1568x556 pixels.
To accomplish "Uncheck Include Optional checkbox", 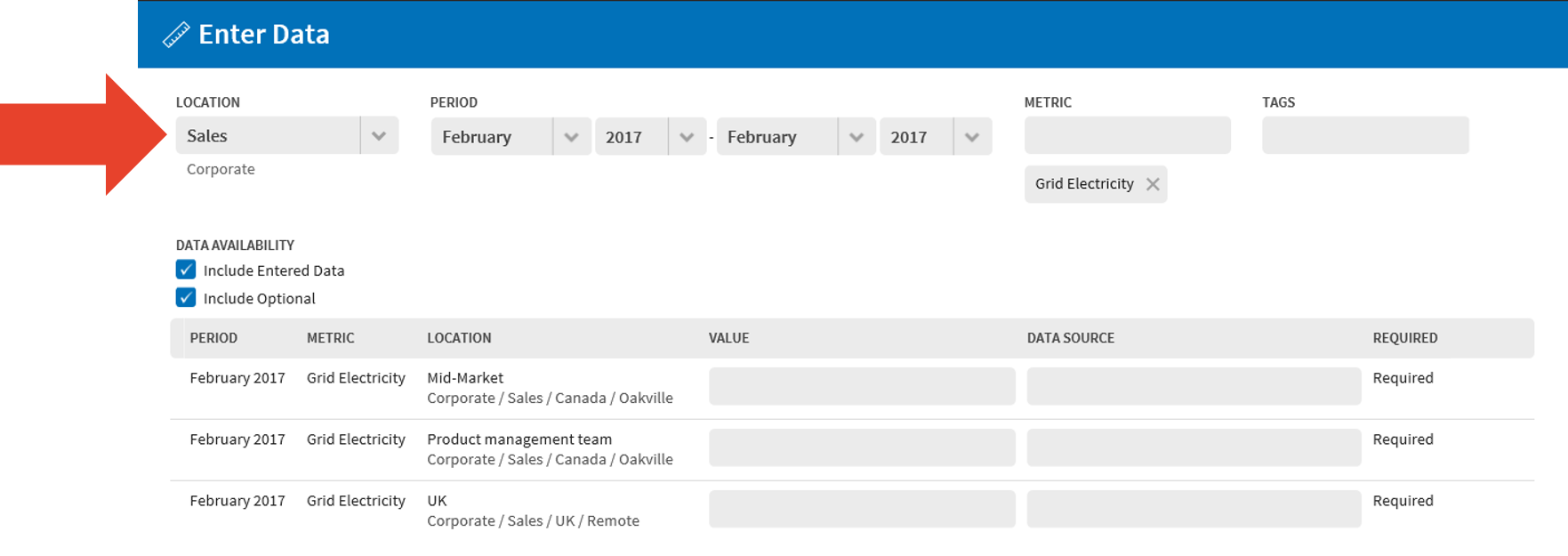I will (186, 297).
